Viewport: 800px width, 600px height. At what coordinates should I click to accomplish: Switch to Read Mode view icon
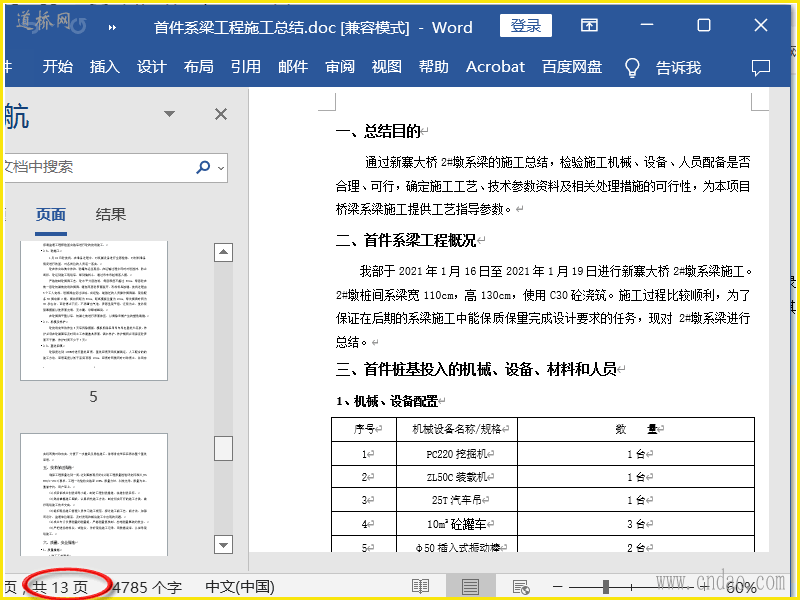[x=420, y=587]
